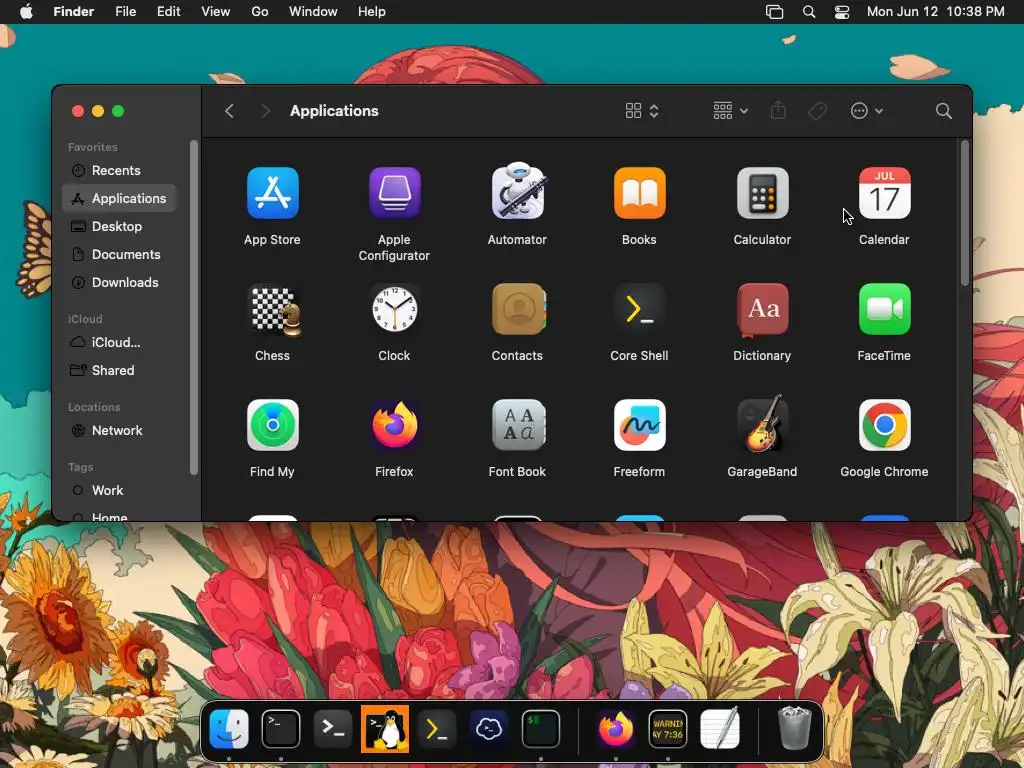Open Firefox from the Dock
Screen dimensions: 1024x768
[x=615, y=729]
